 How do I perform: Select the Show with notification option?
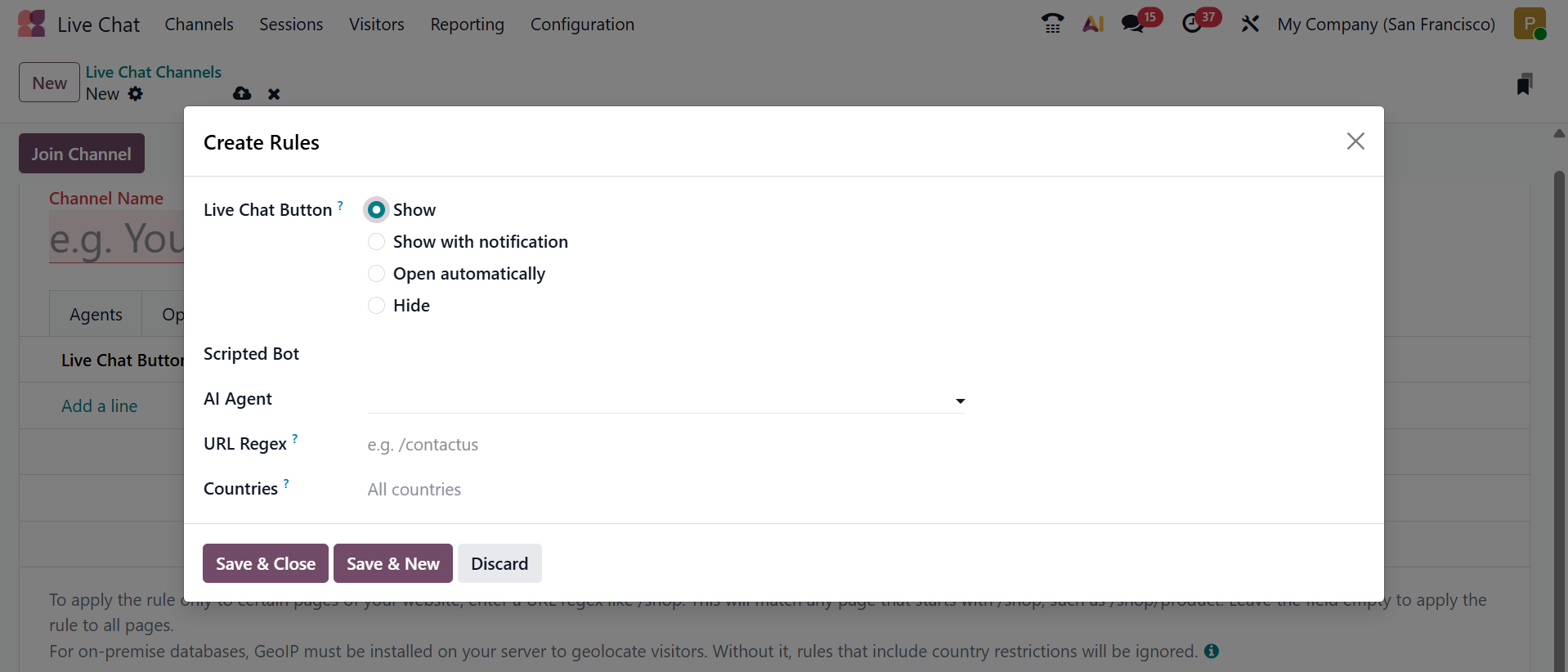pyautogui.click(x=377, y=242)
